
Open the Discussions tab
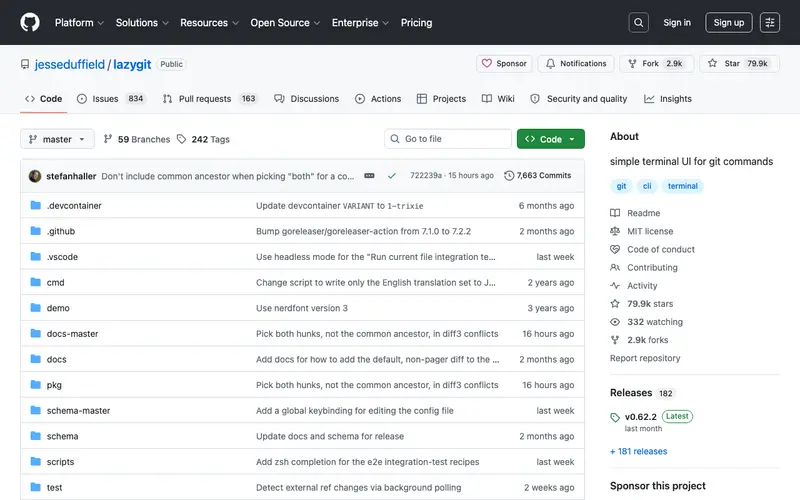pyautogui.click(x=306, y=98)
